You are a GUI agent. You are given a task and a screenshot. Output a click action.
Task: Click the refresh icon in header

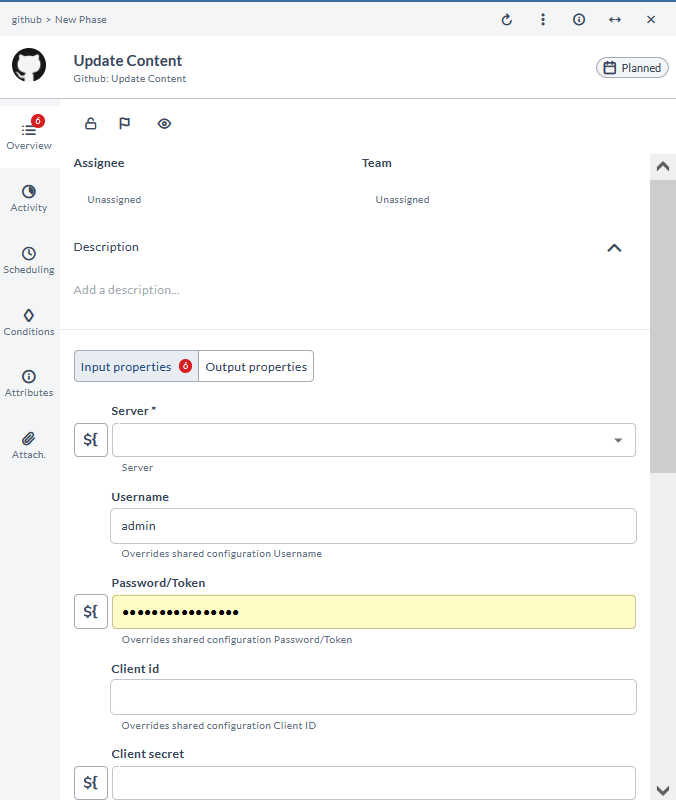pos(507,19)
